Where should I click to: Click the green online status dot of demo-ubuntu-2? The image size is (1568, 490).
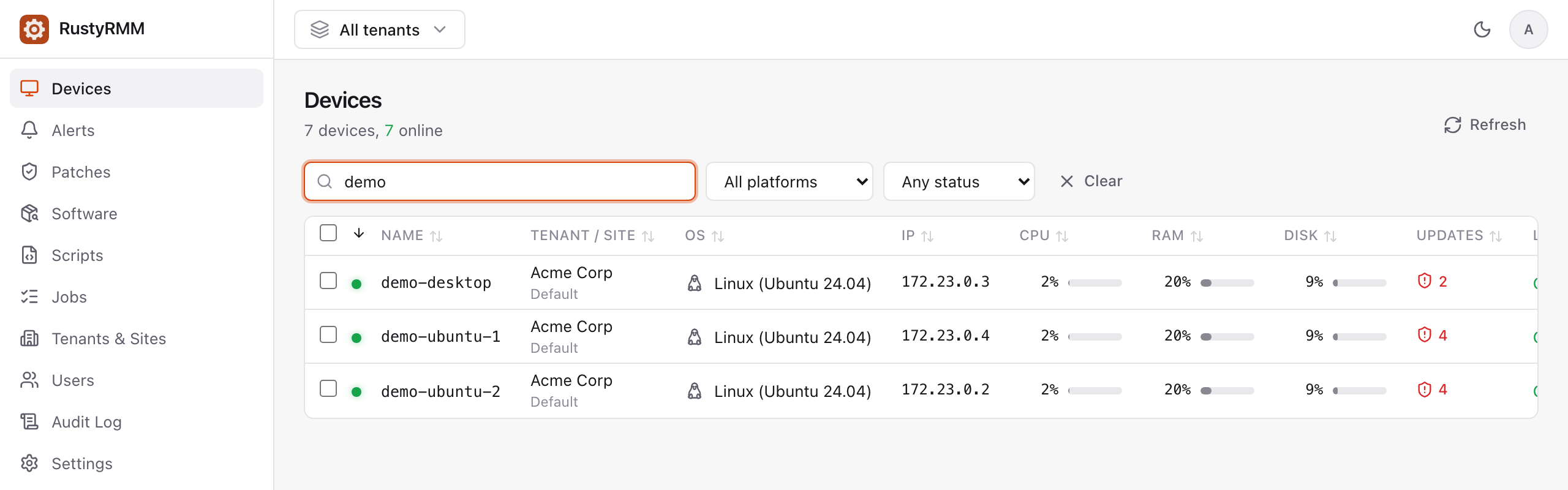pos(356,391)
